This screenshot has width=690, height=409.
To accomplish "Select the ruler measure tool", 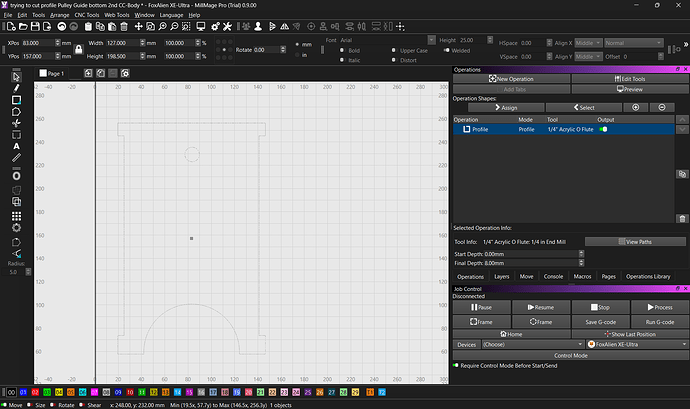I will [16, 158].
